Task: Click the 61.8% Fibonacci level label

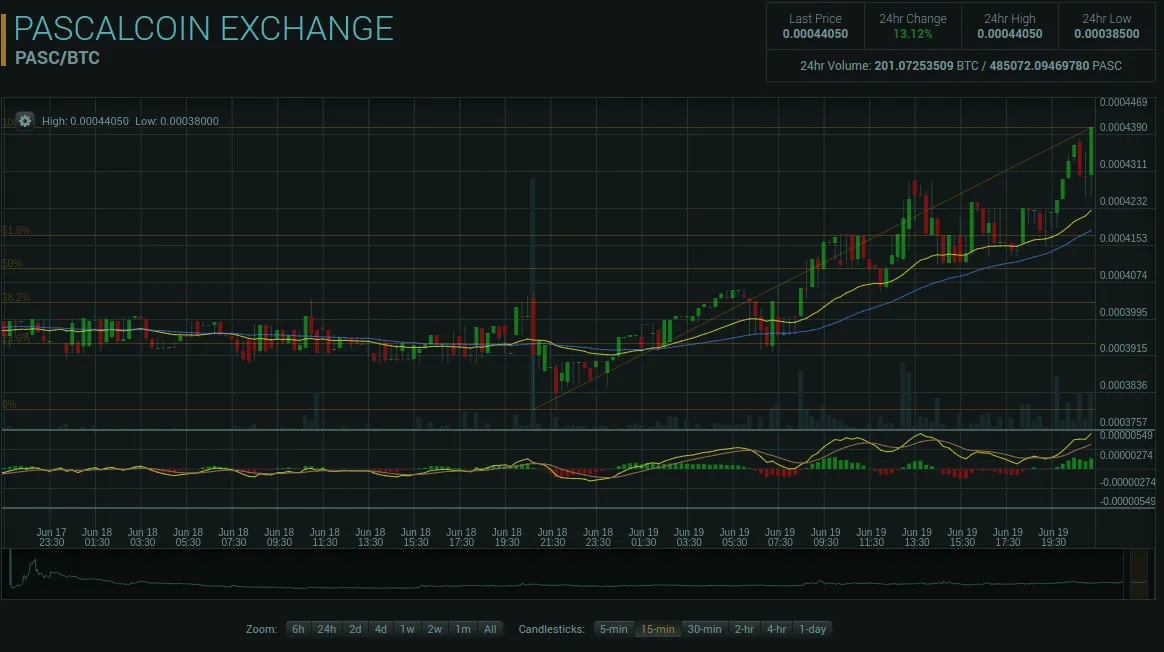Action: click(16, 230)
